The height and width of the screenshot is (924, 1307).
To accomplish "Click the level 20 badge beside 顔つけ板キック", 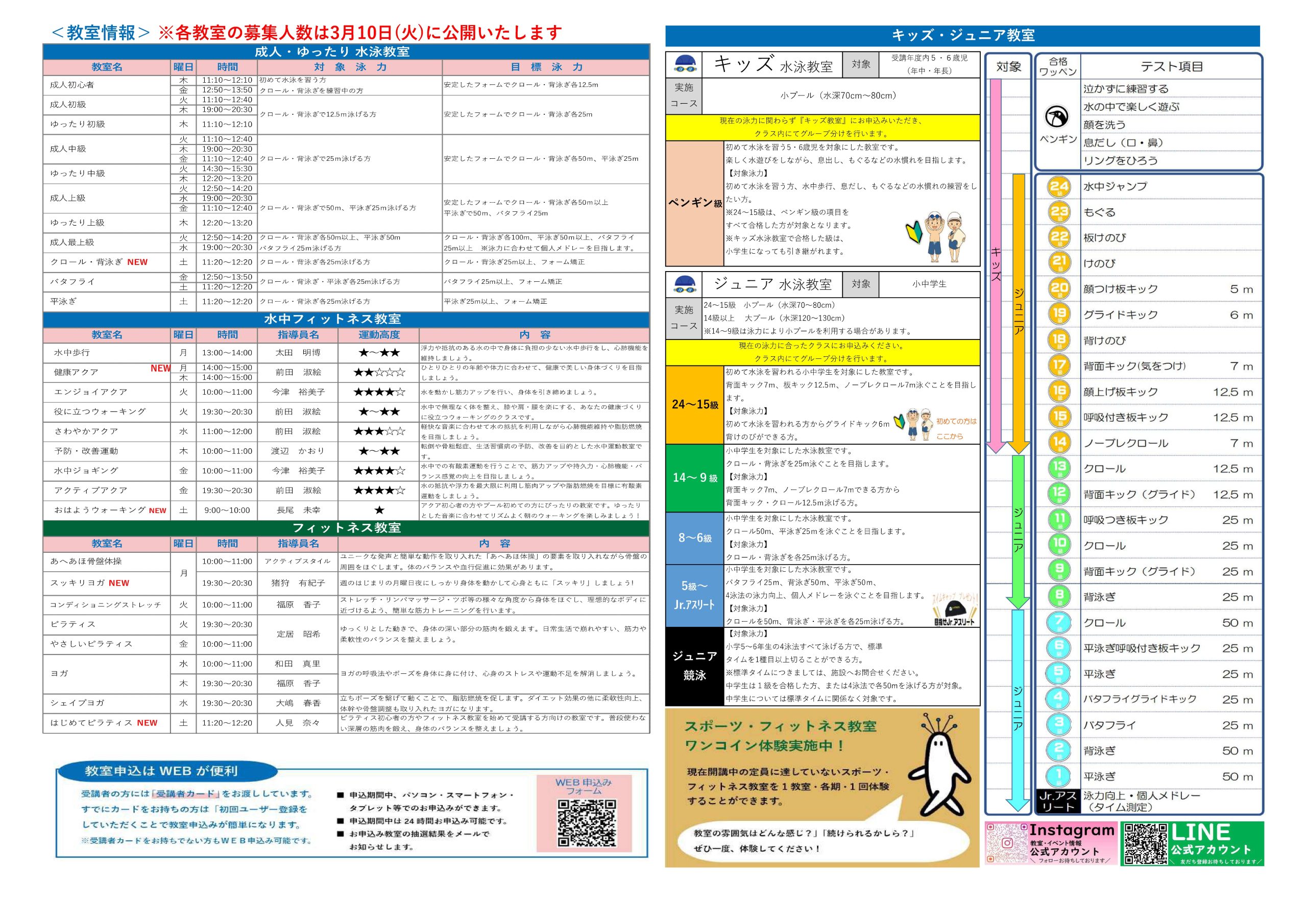I will (x=1059, y=288).
